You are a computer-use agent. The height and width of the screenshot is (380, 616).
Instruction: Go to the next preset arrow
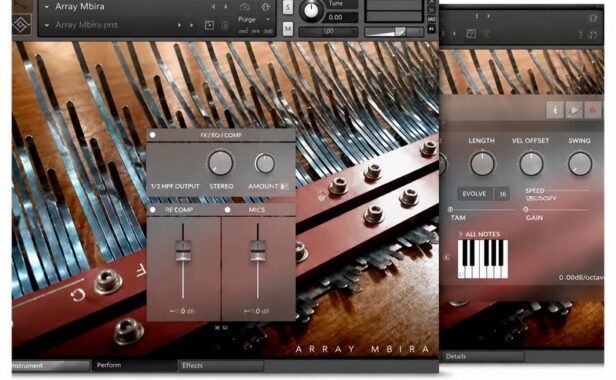[192, 25]
